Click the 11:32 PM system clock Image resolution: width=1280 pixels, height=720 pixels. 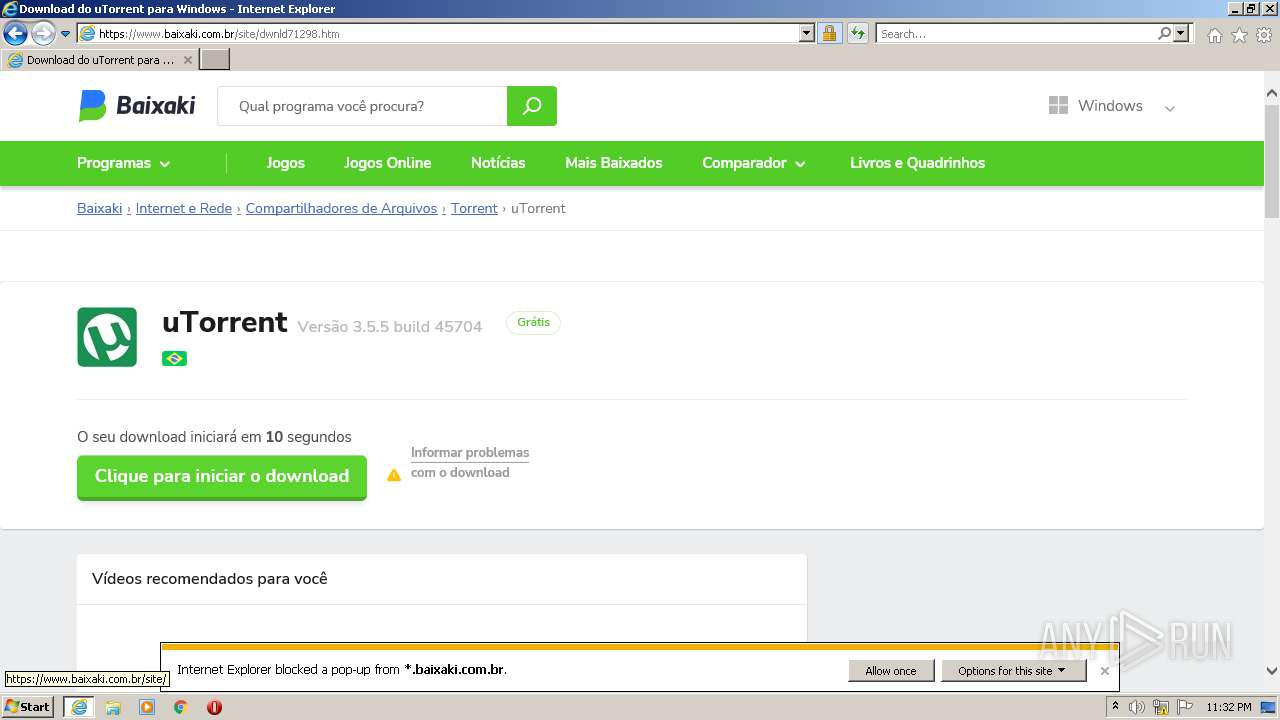[x=1229, y=707]
